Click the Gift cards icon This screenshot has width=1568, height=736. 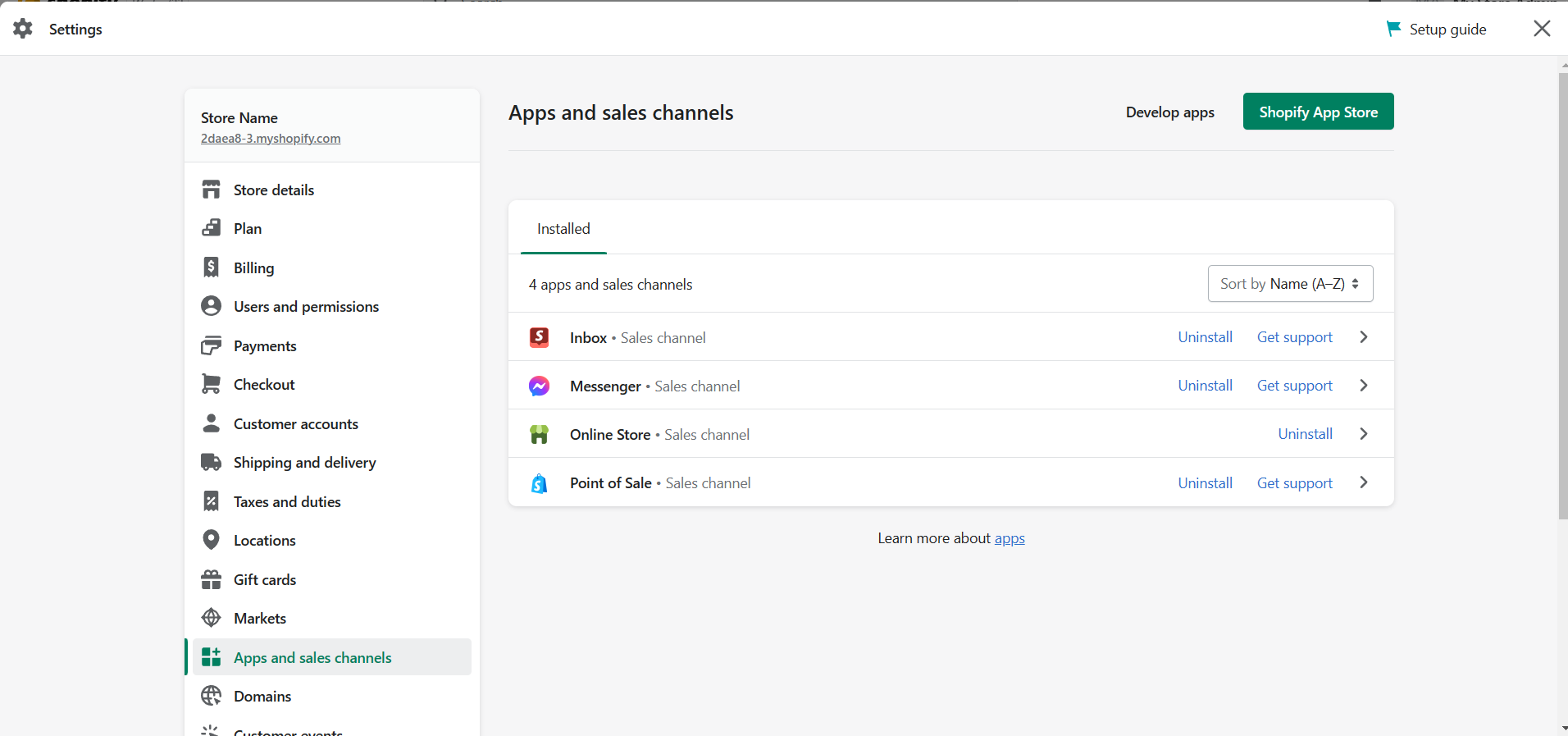click(211, 579)
